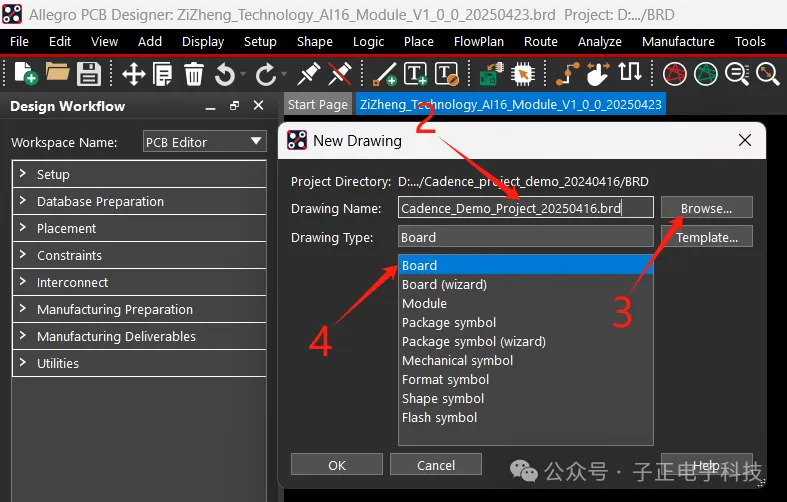This screenshot has height=502, width=787.
Task: Select the Edit Text tool icon
Action: [447, 74]
